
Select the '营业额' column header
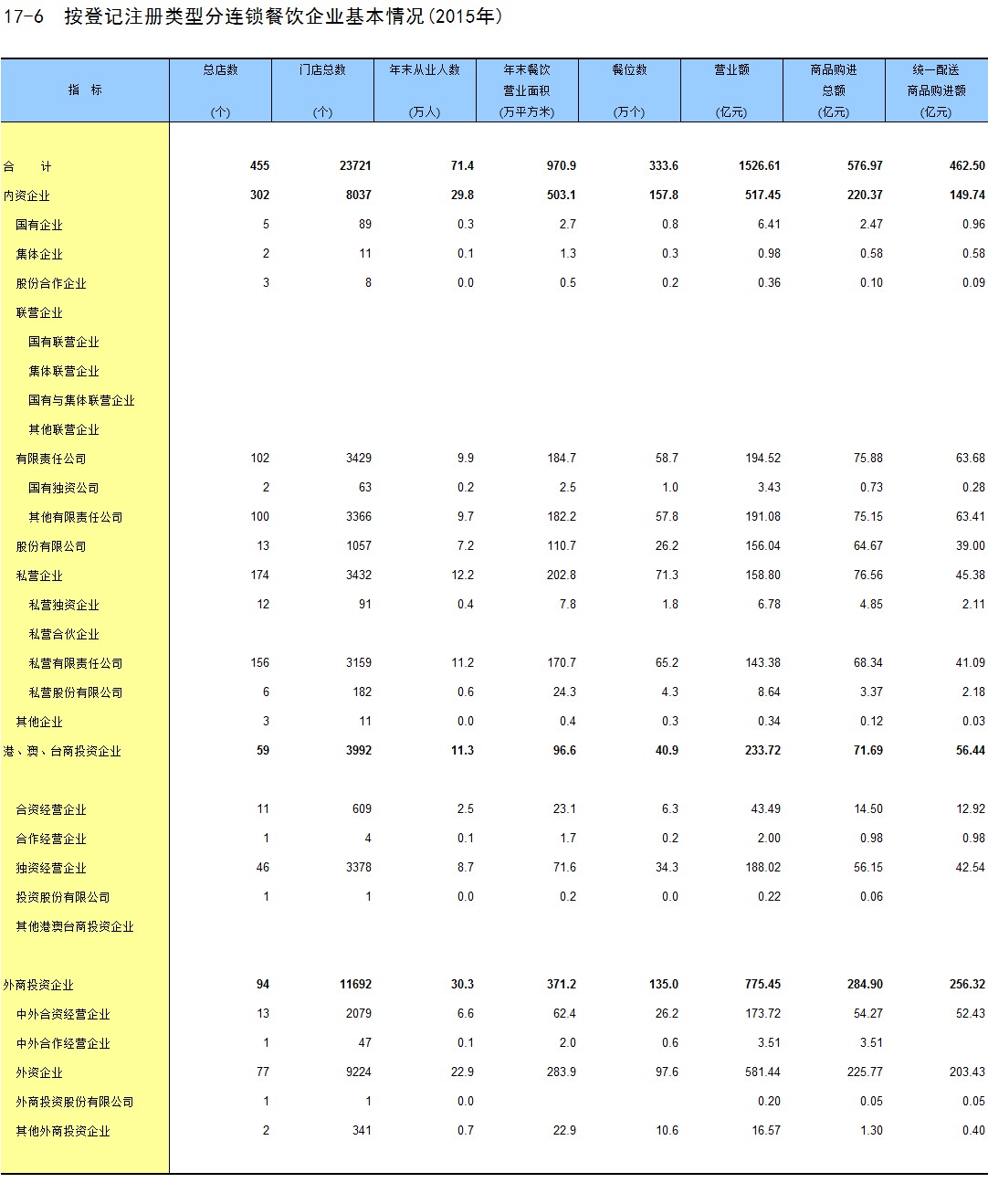tap(731, 90)
